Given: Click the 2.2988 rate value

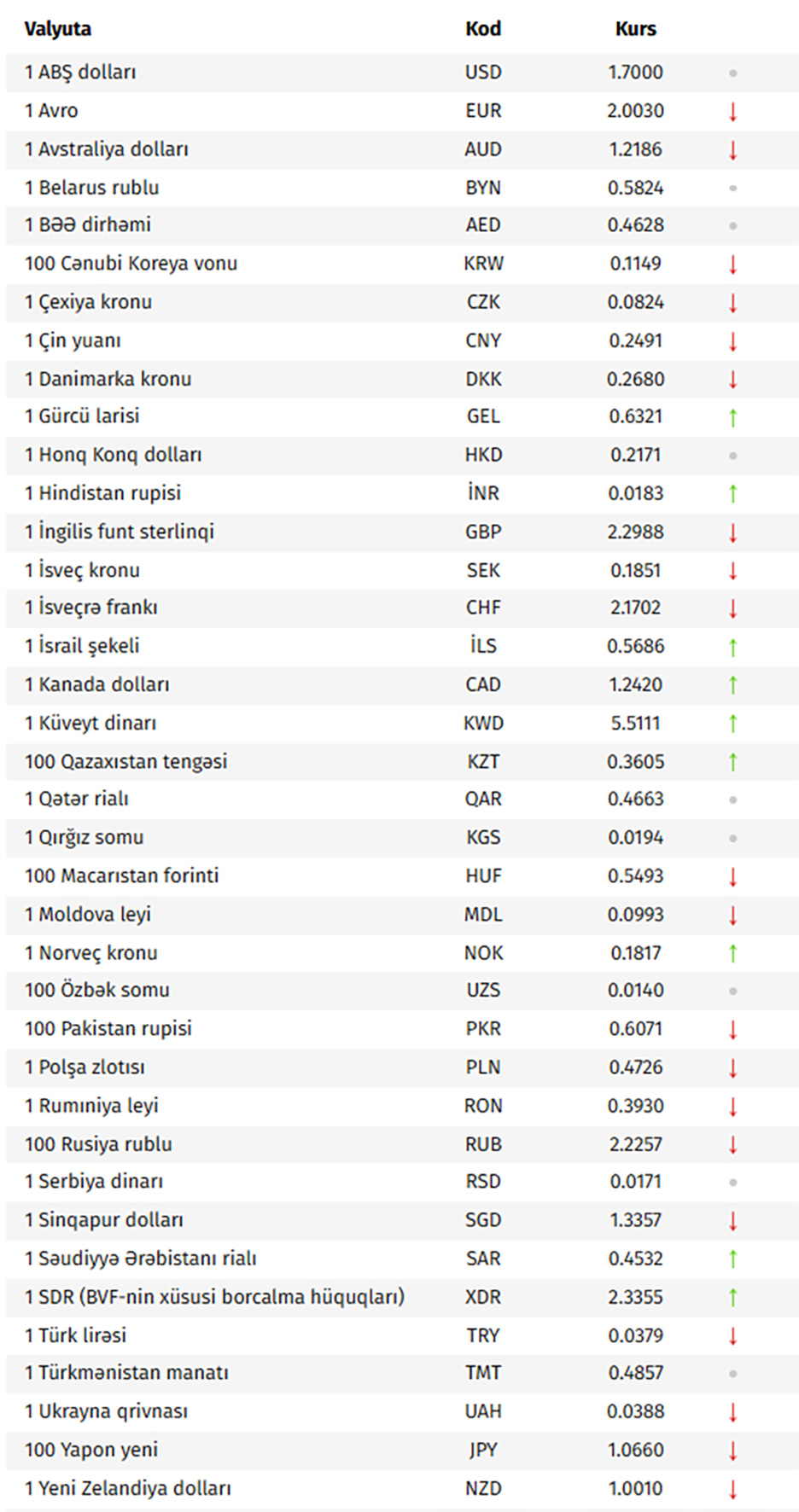Looking at the screenshot, I should [636, 532].
